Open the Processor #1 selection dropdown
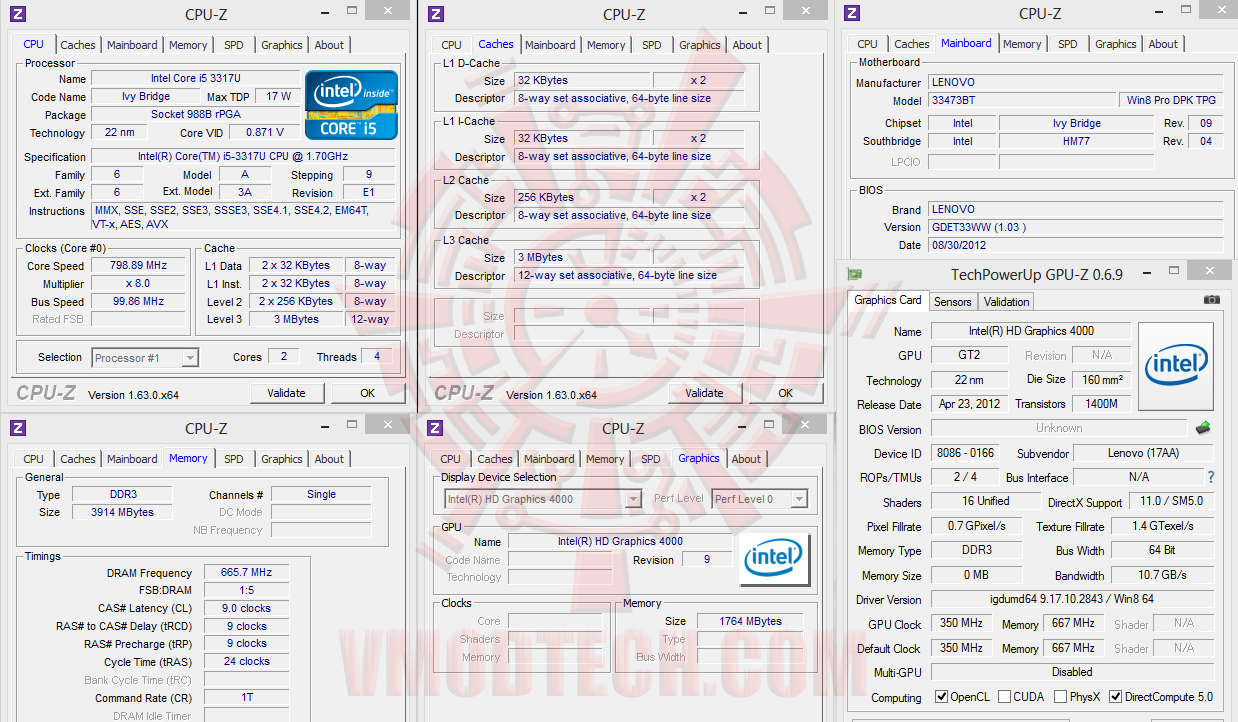Screen dimensions: 1238x722 145,357
